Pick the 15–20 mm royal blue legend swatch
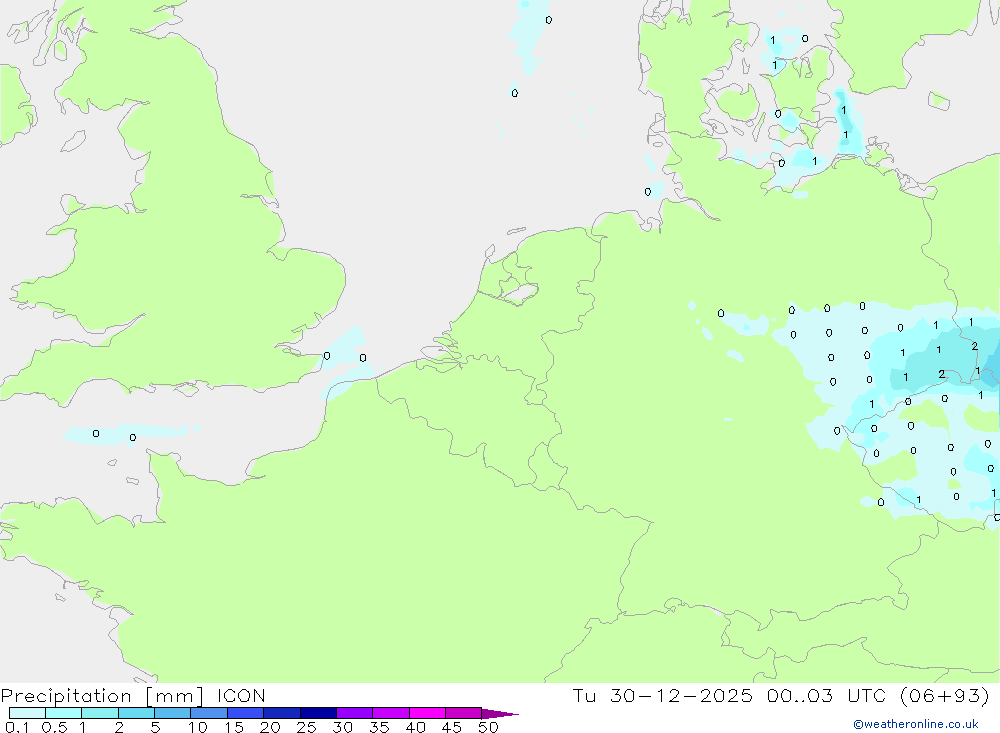The width and height of the screenshot is (1000, 733). (246, 713)
